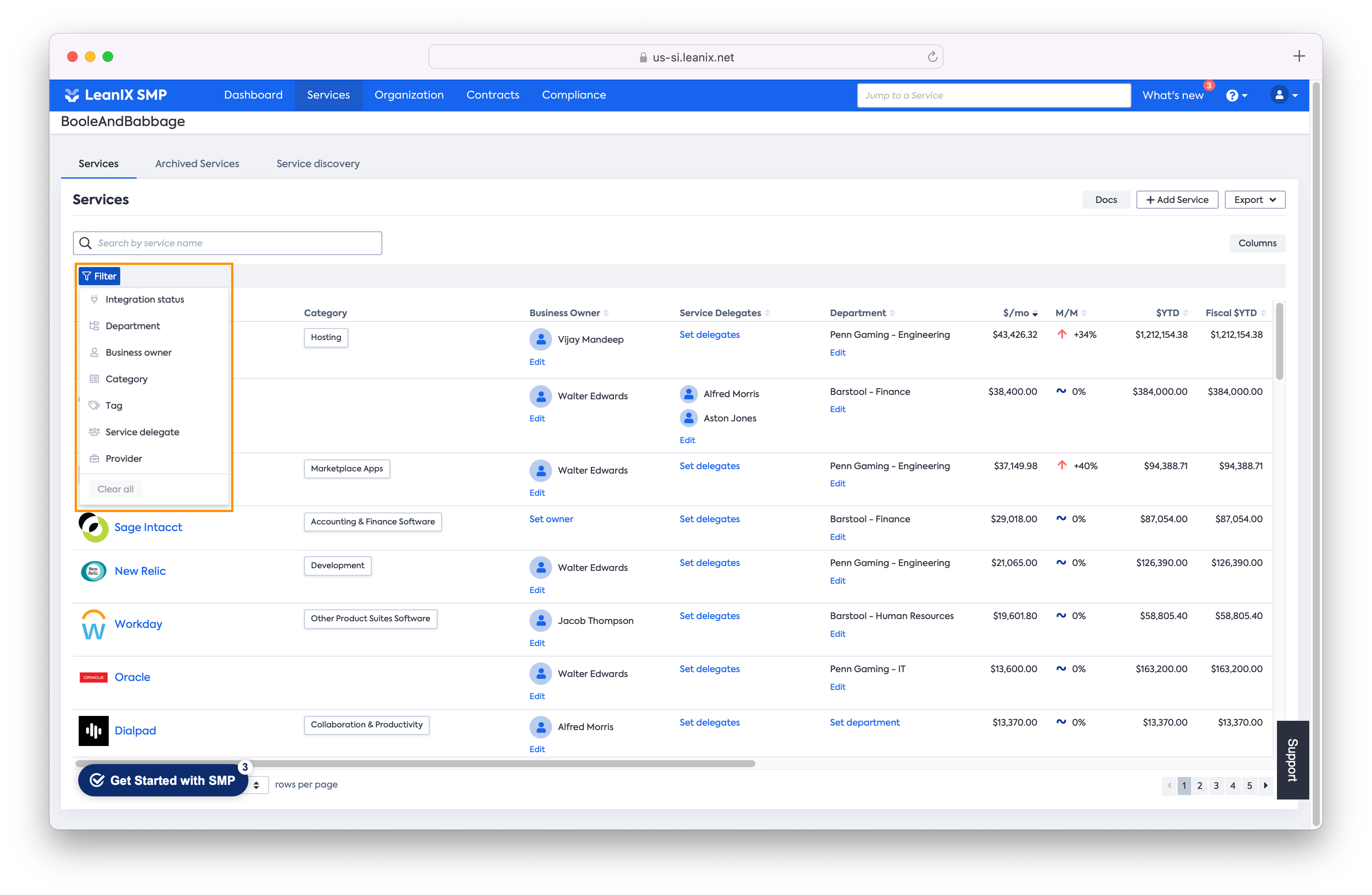
Task: Open the help question mark menu
Action: (1237, 96)
